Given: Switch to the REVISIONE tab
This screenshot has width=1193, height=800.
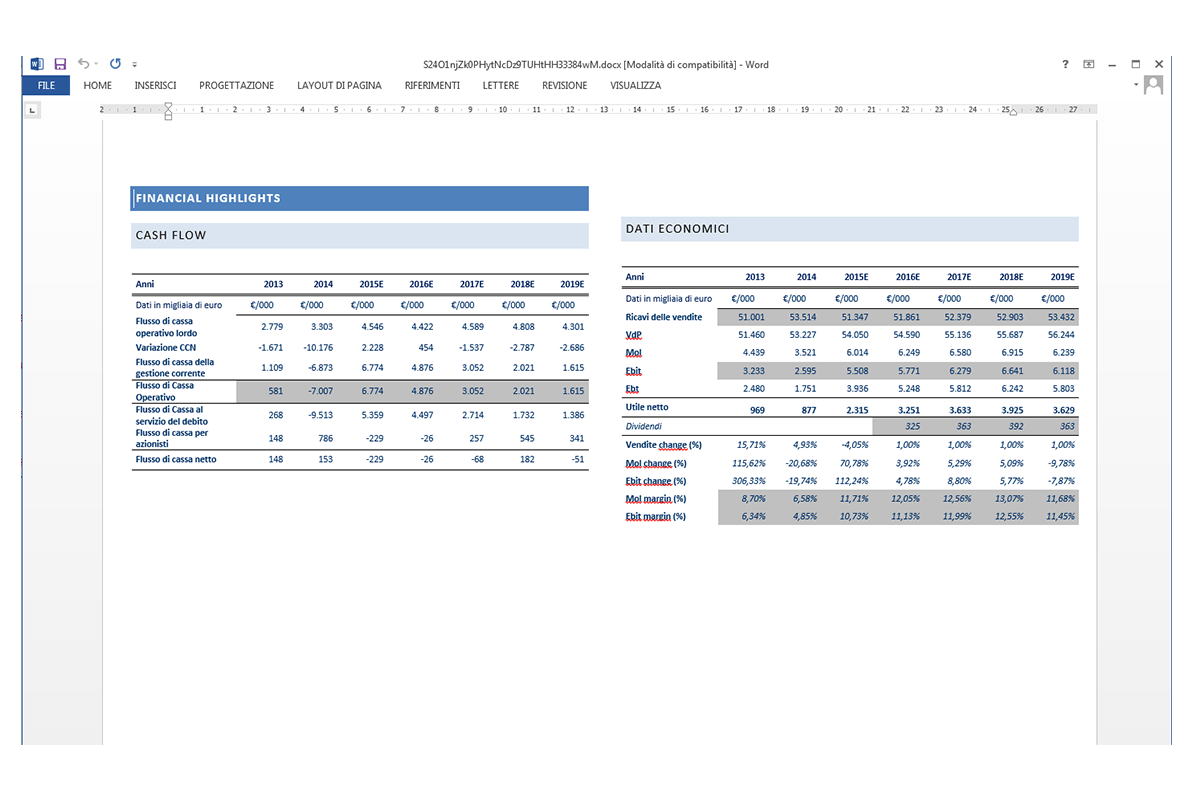Looking at the screenshot, I should click(565, 85).
